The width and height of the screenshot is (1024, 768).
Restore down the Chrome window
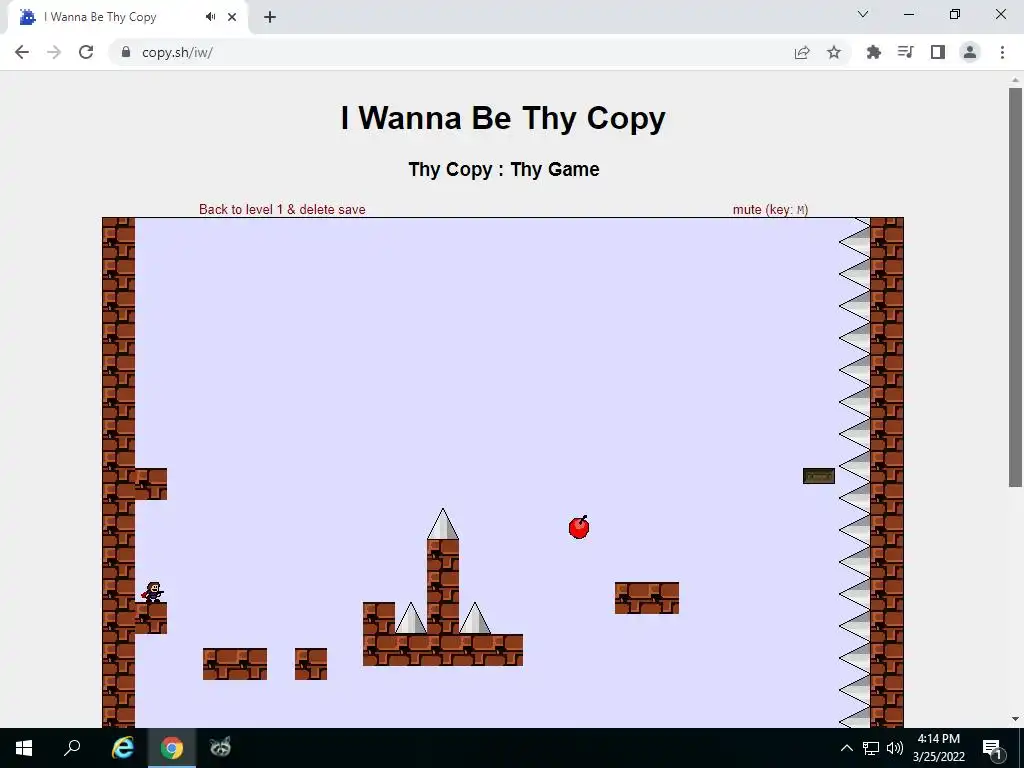[x=955, y=14]
